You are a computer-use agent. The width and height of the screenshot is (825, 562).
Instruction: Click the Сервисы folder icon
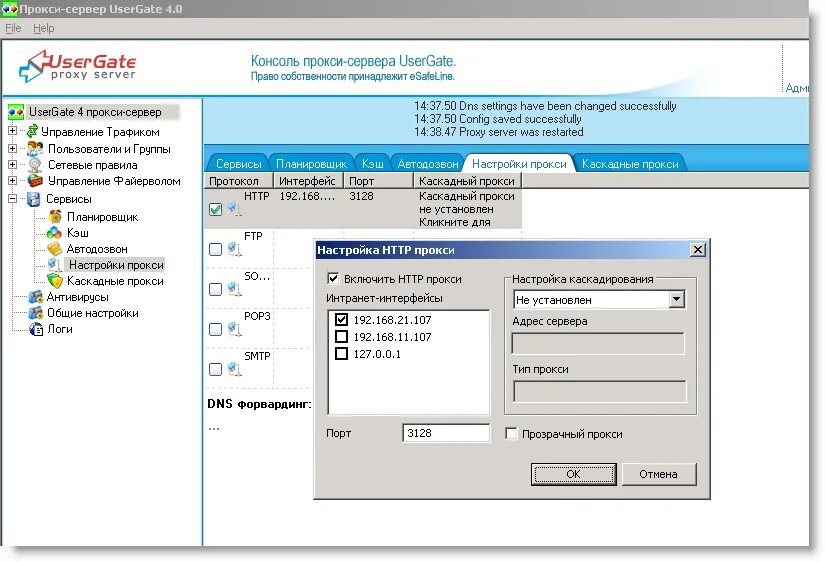pos(34,199)
